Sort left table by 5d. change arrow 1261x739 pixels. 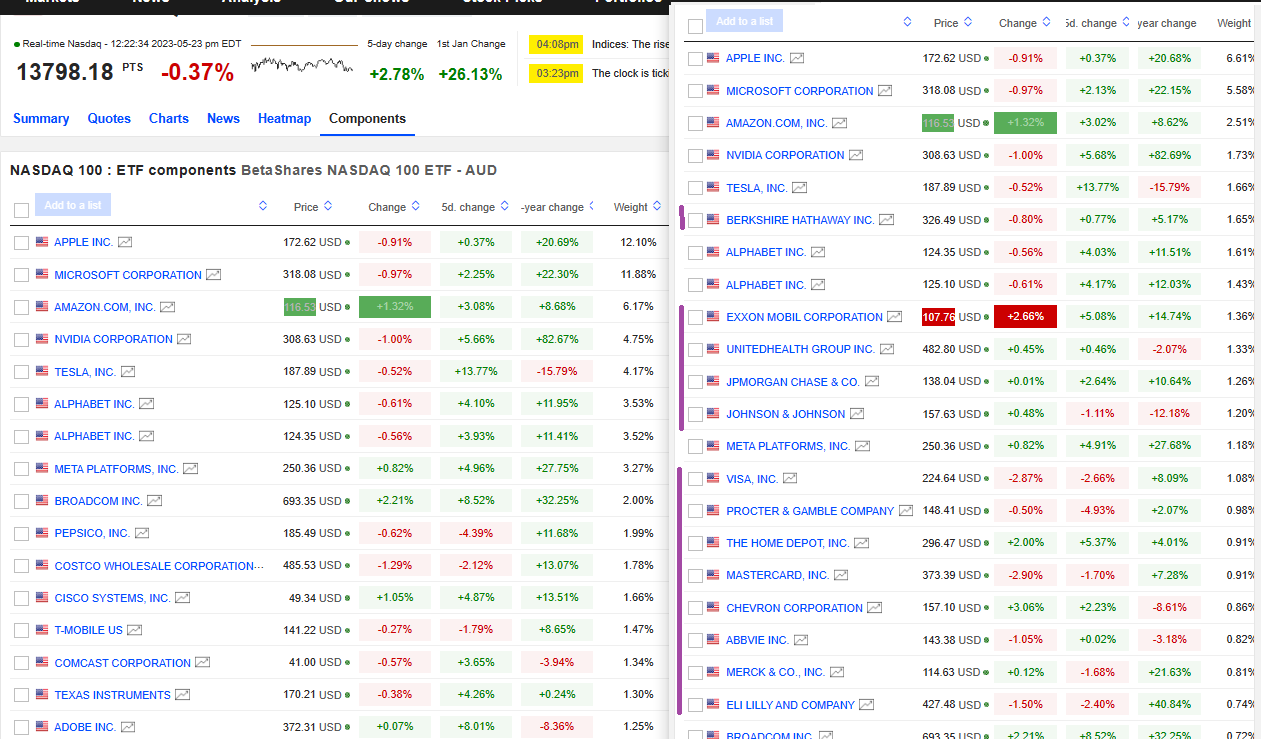(504, 207)
